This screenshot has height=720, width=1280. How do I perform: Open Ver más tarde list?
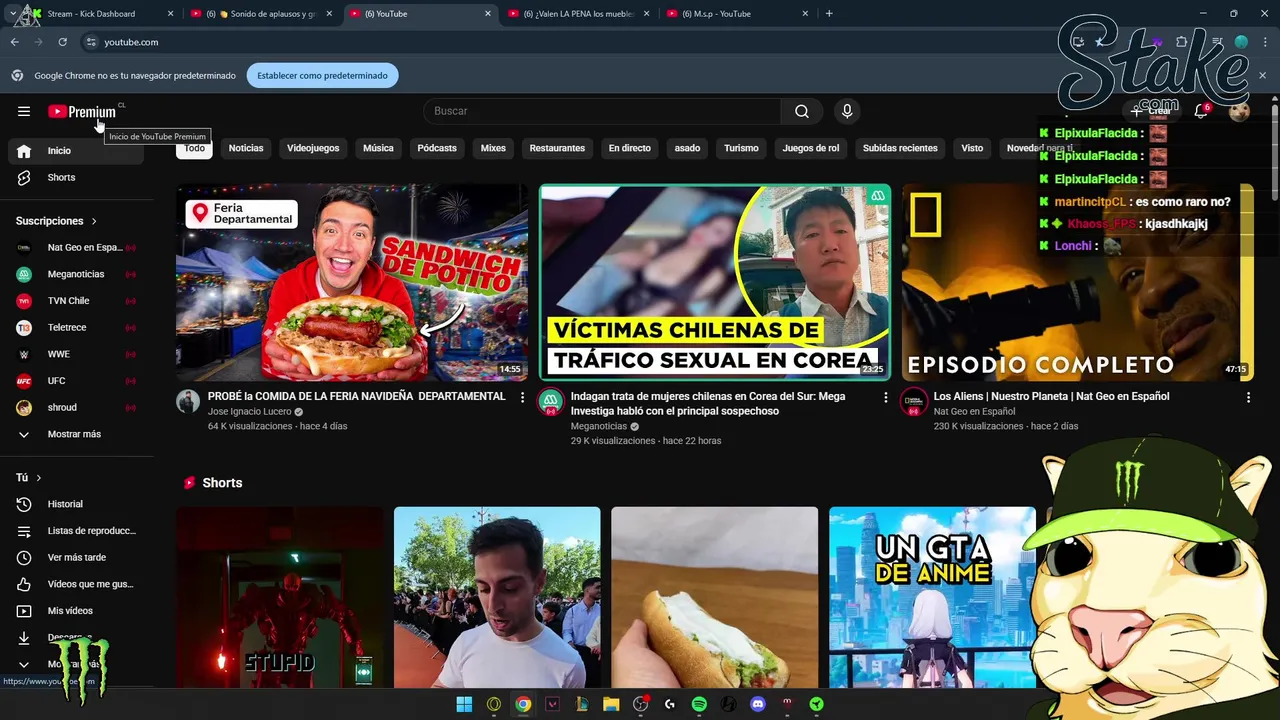click(76, 557)
